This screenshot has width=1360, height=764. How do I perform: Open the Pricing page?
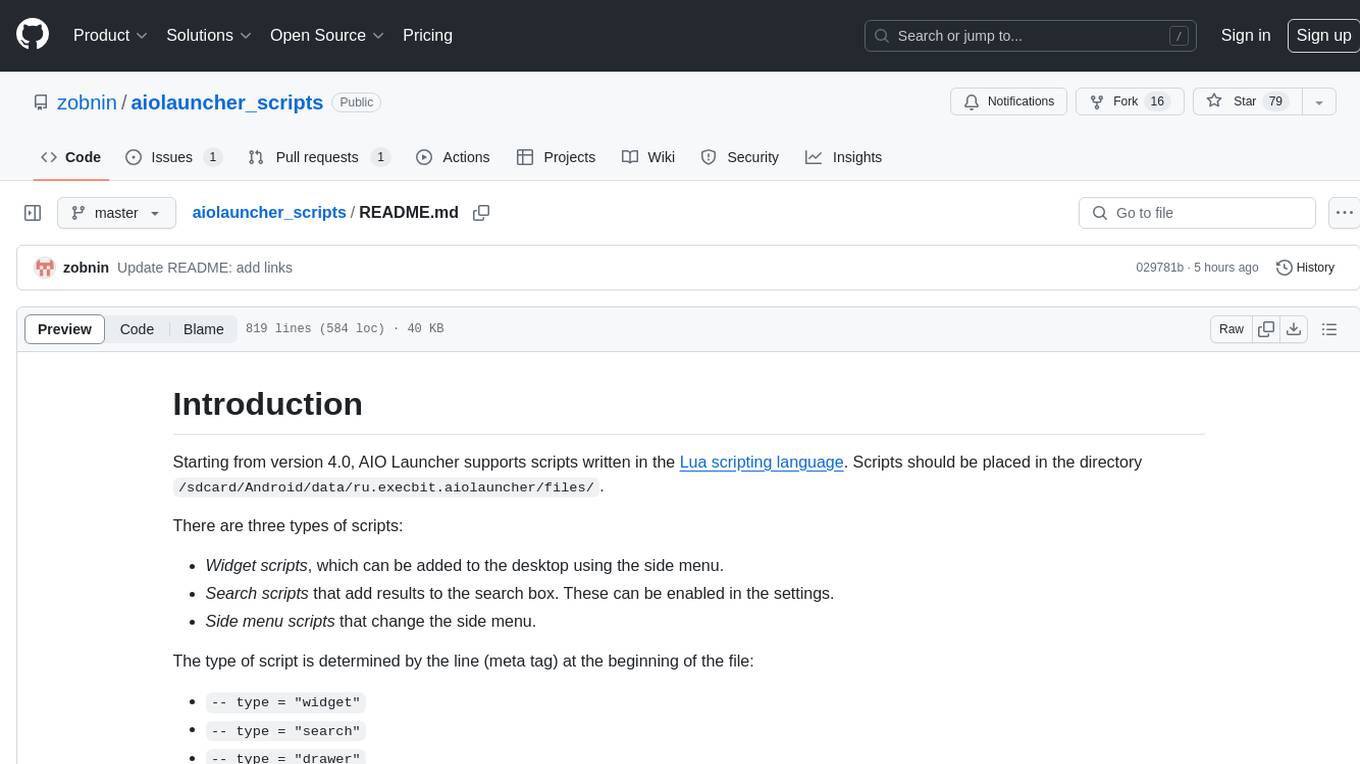427,35
